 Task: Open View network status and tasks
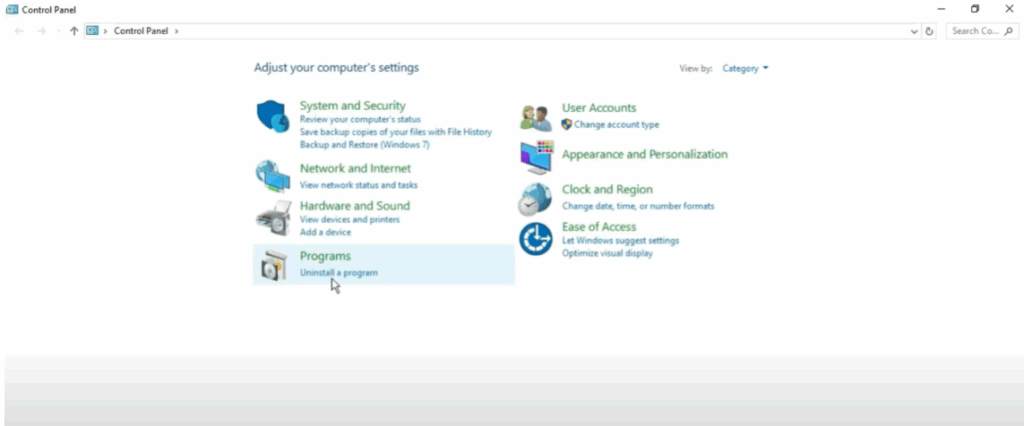click(x=359, y=185)
